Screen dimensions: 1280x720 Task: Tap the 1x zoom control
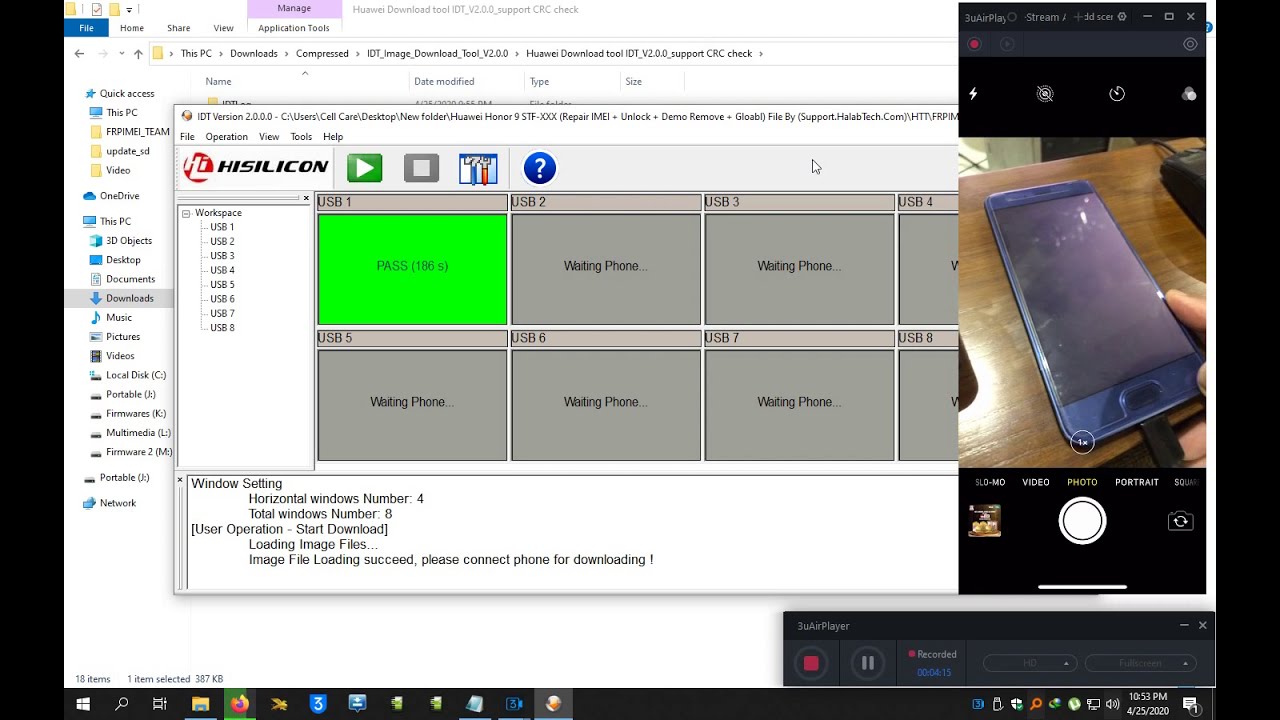1082,442
